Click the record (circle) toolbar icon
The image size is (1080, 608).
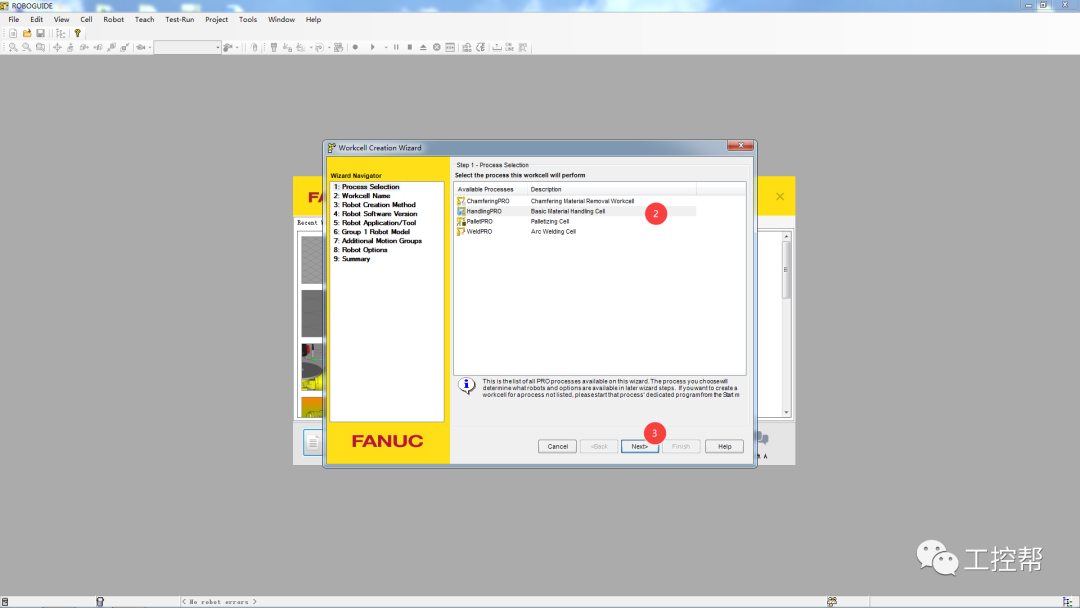[x=355, y=48]
